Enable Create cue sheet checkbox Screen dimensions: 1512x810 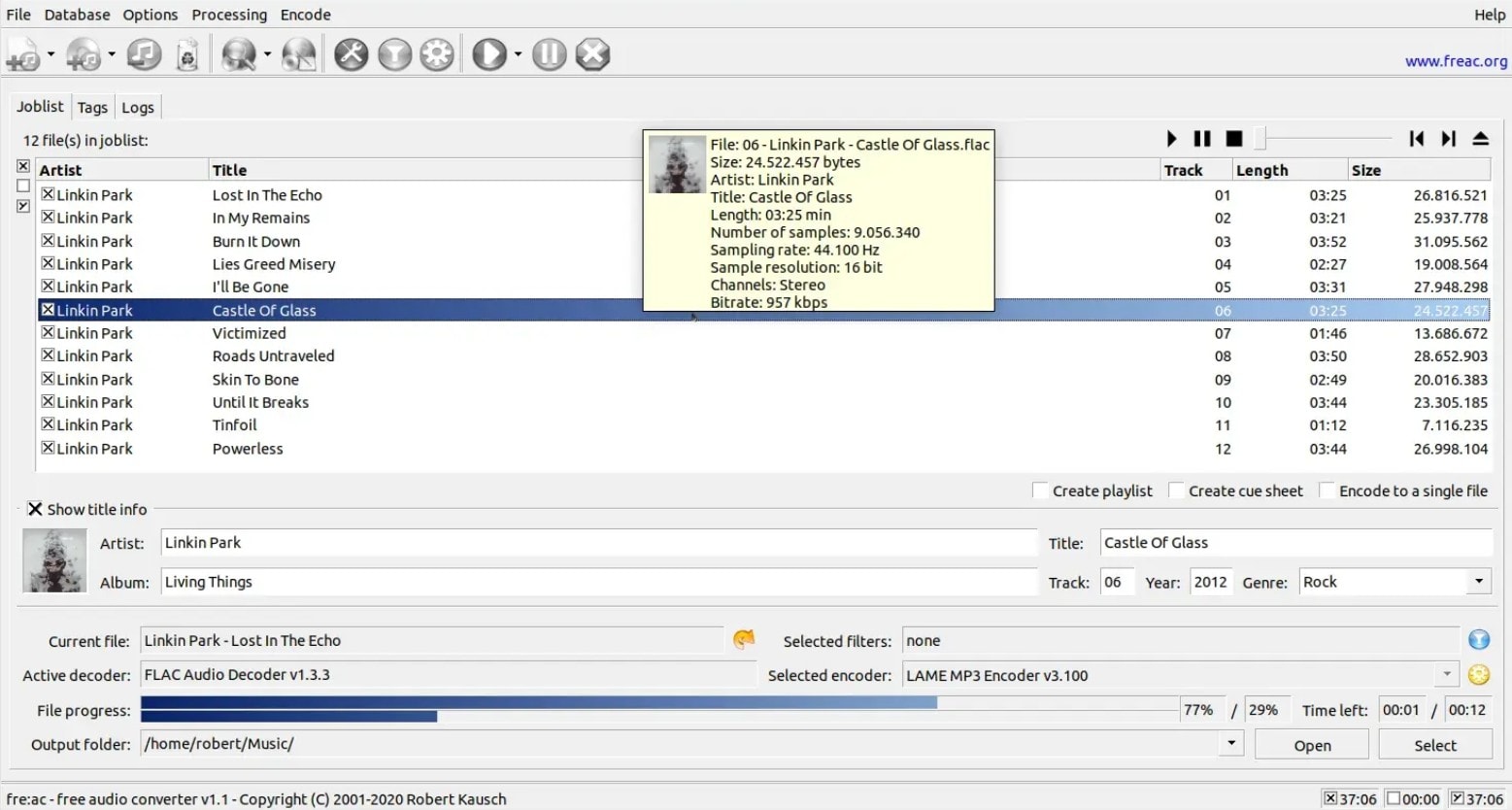click(1176, 490)
